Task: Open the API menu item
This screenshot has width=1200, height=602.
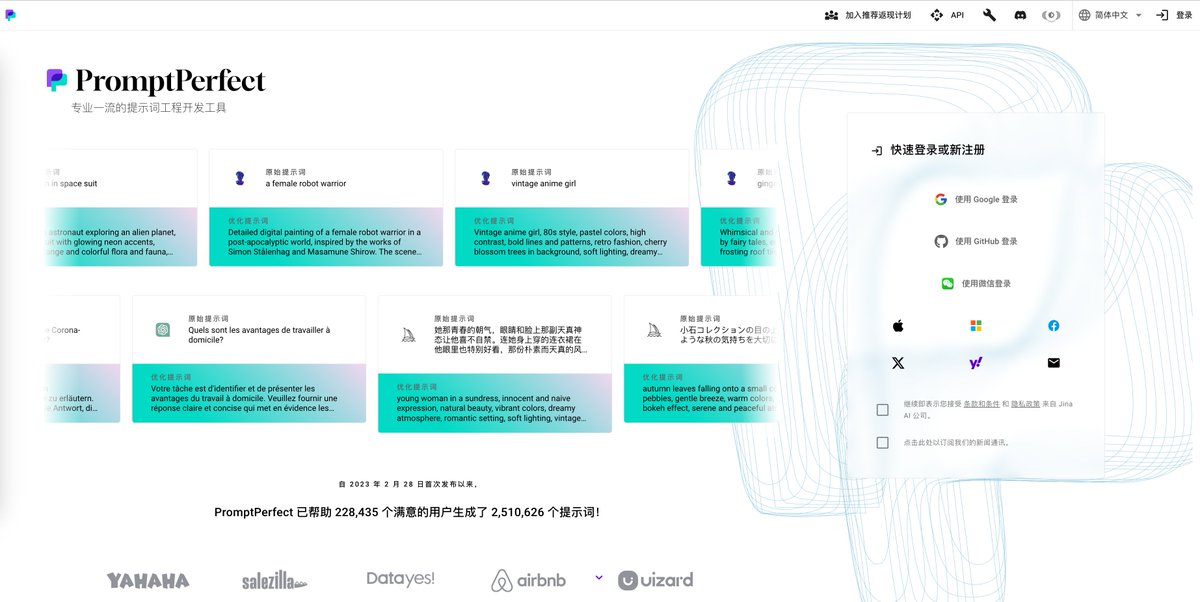Action: tap(947, 15)
